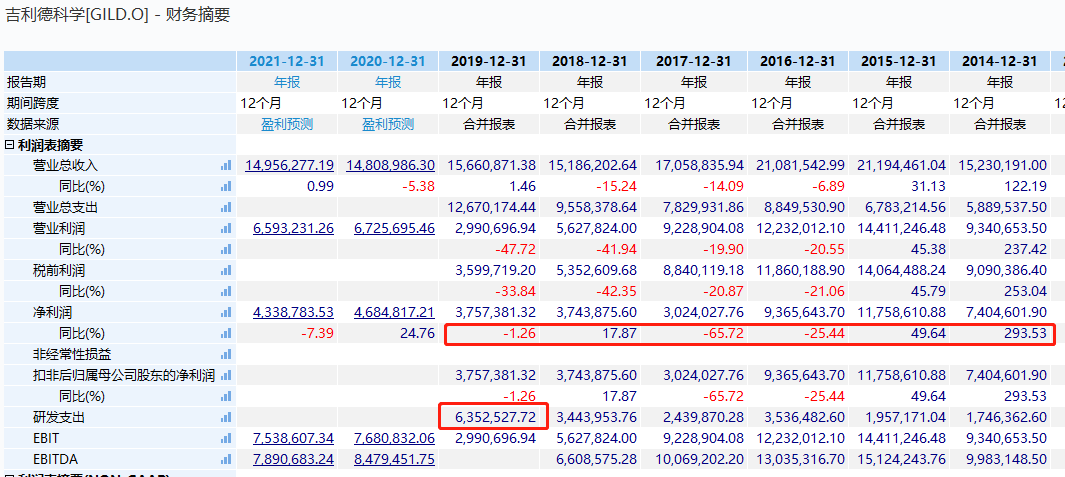Open chart icon for 研发支出 row
The width and height of the screenshot is (1065, 477).
(x=225, y=417)
